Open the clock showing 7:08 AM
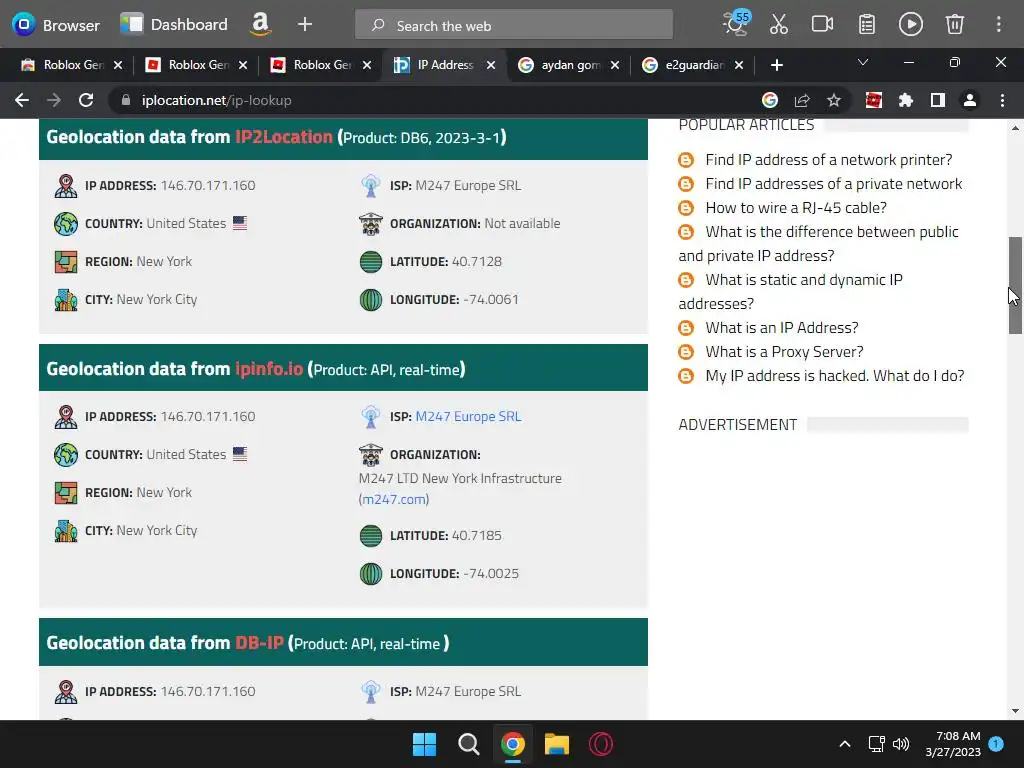 [x=953, y=744]
